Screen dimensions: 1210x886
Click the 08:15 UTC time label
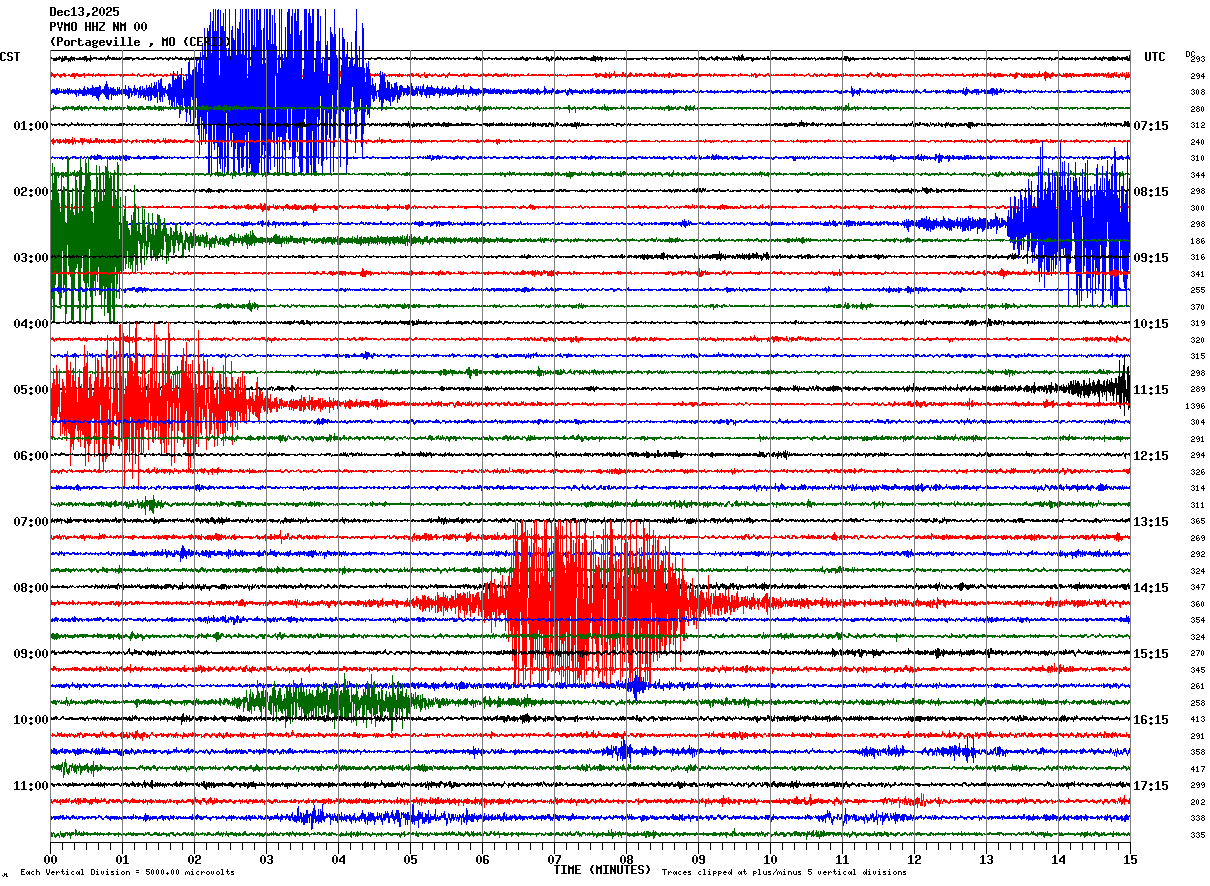[1151, 192]
